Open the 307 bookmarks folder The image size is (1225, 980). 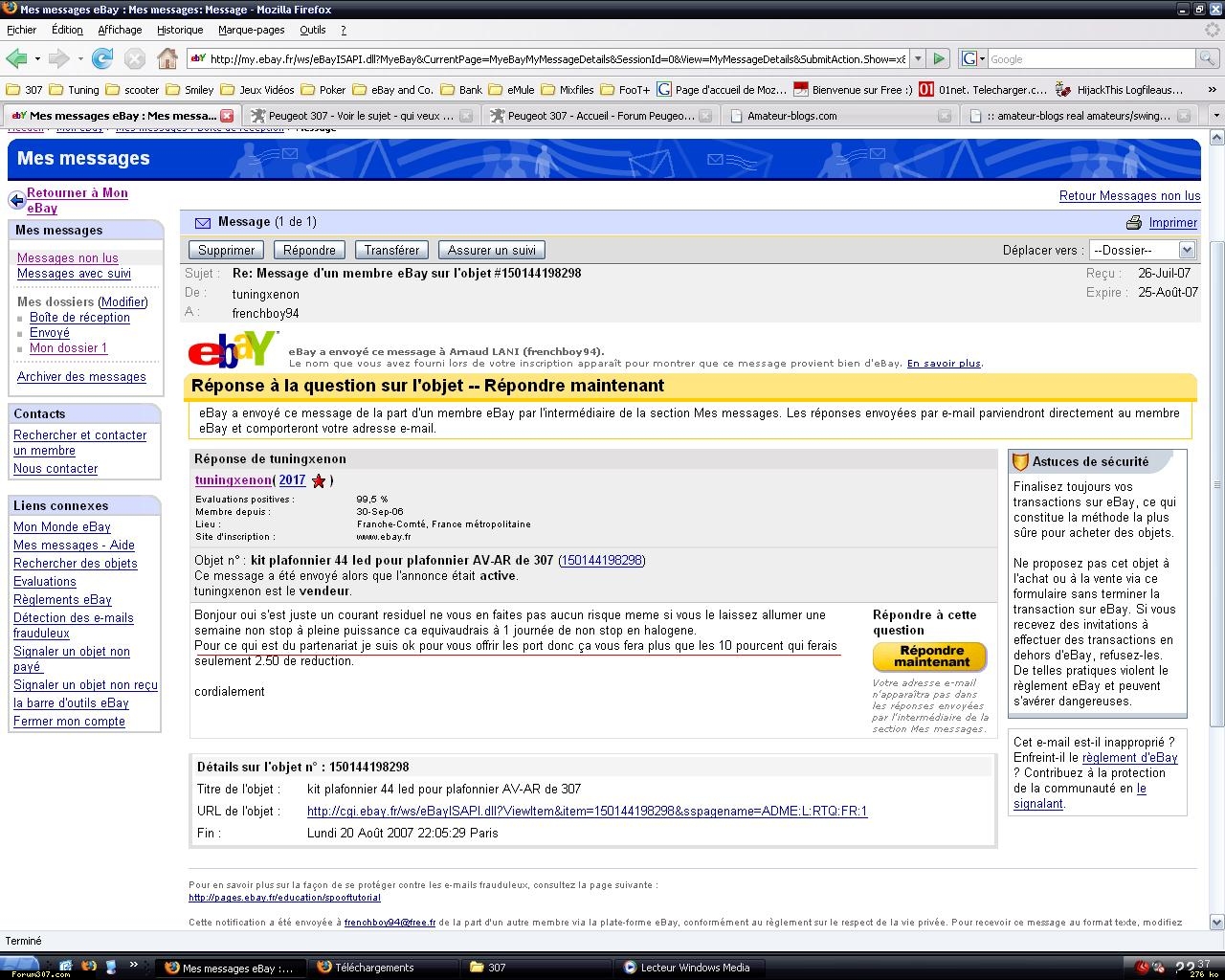(25, 90)
